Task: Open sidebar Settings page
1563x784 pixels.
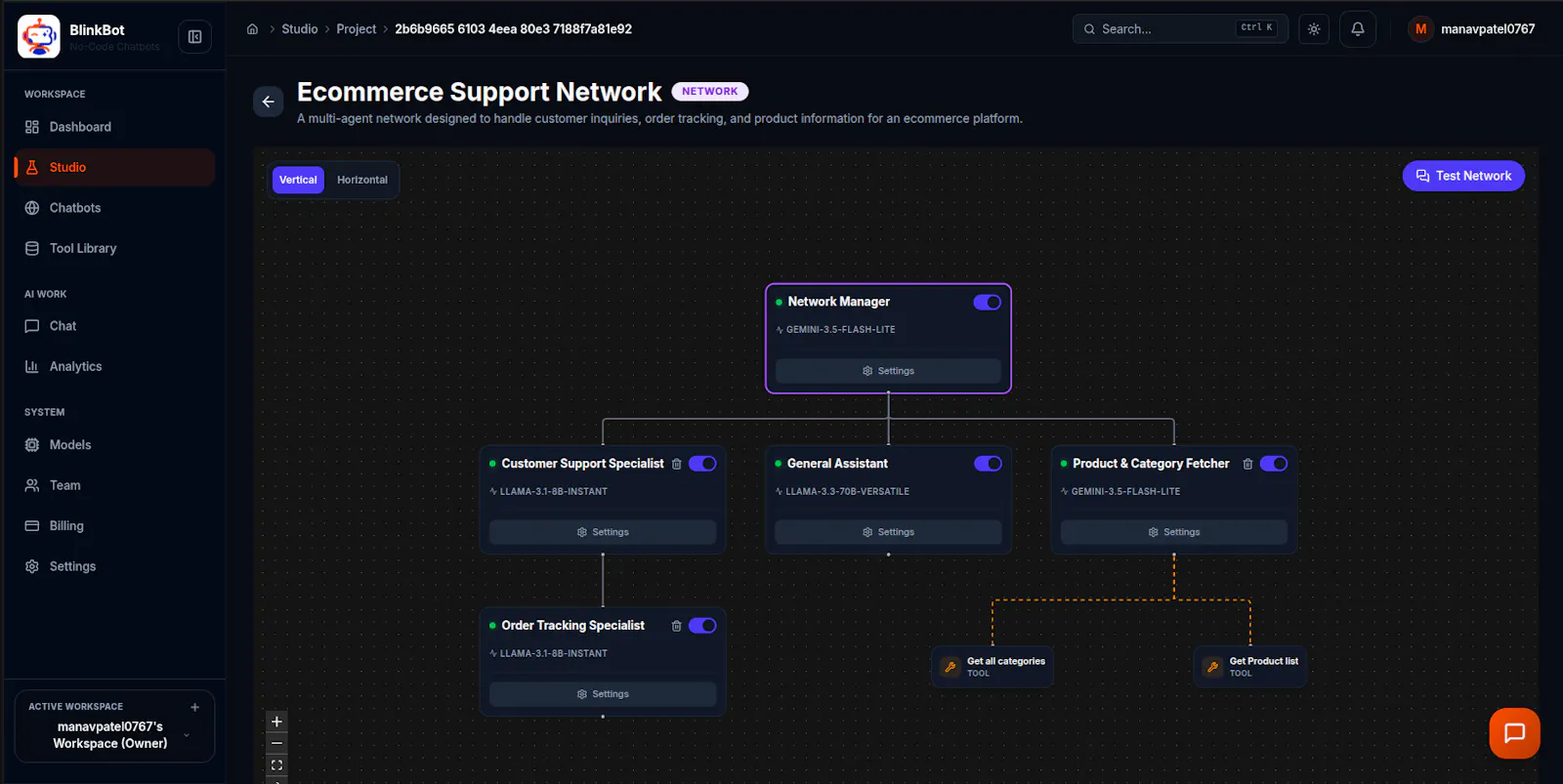Action: tap(114, 566)
